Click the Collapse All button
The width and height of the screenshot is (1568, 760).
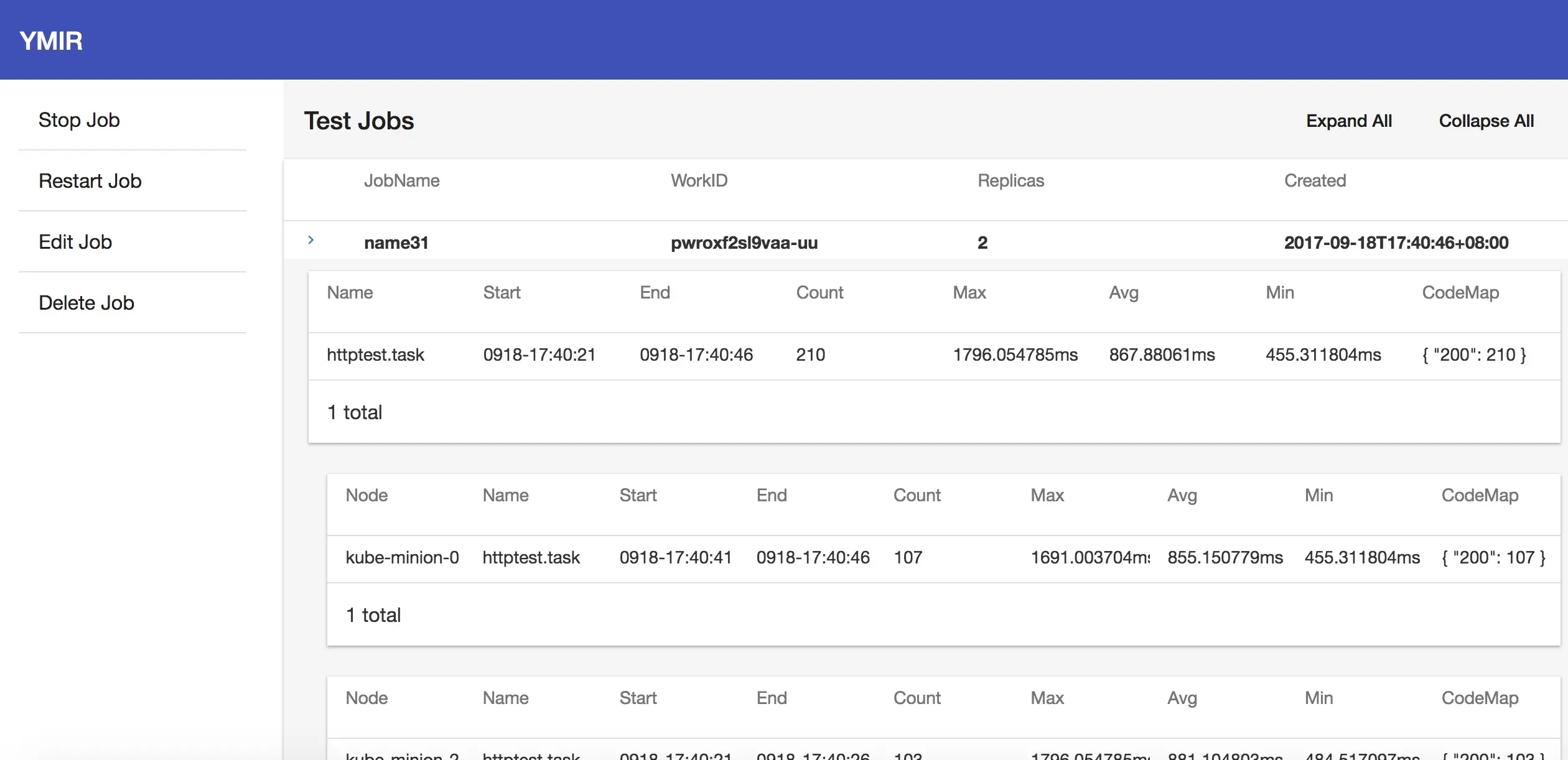[1486, 121]
